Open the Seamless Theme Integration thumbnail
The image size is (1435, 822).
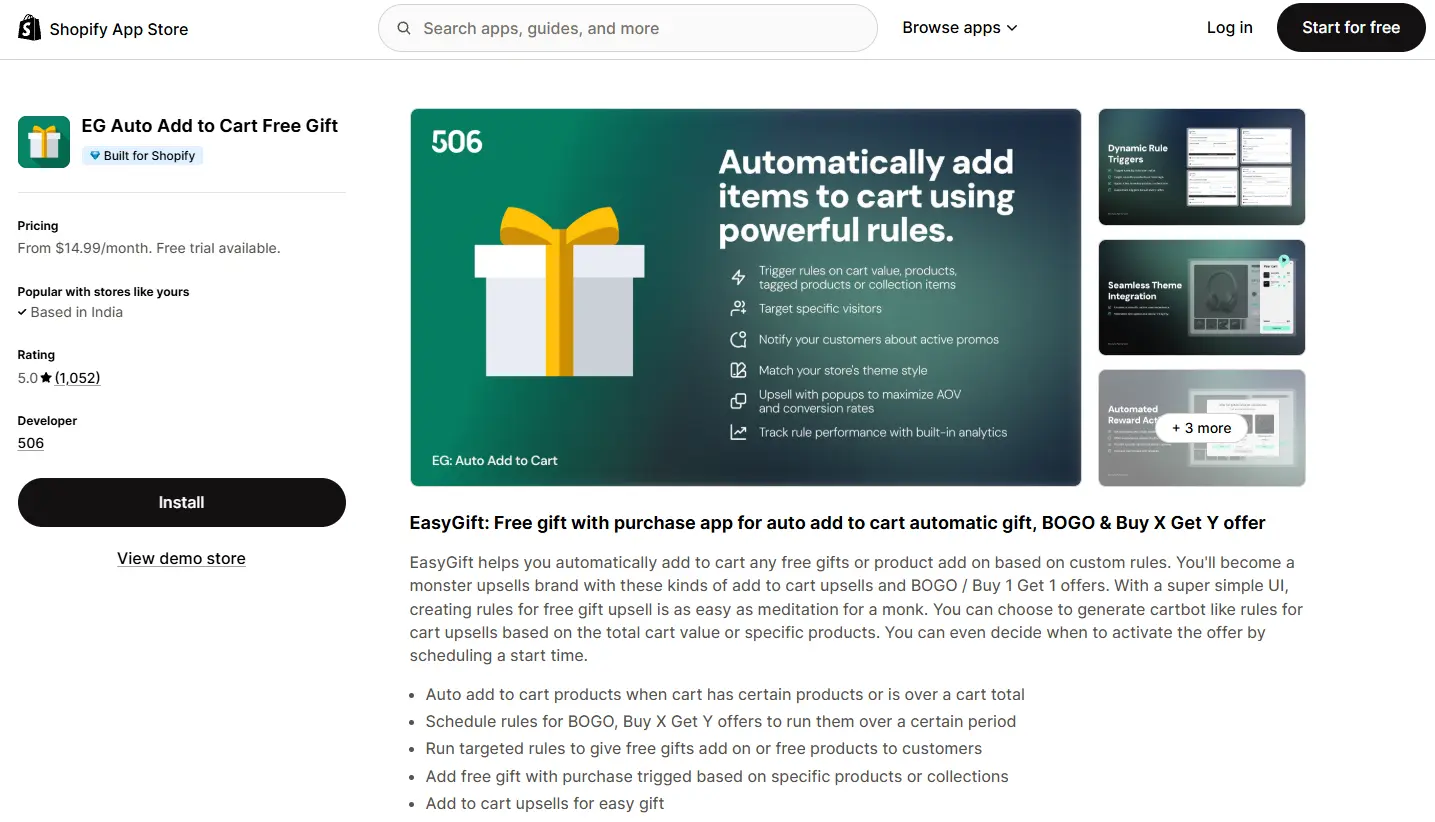point(1202,297)
